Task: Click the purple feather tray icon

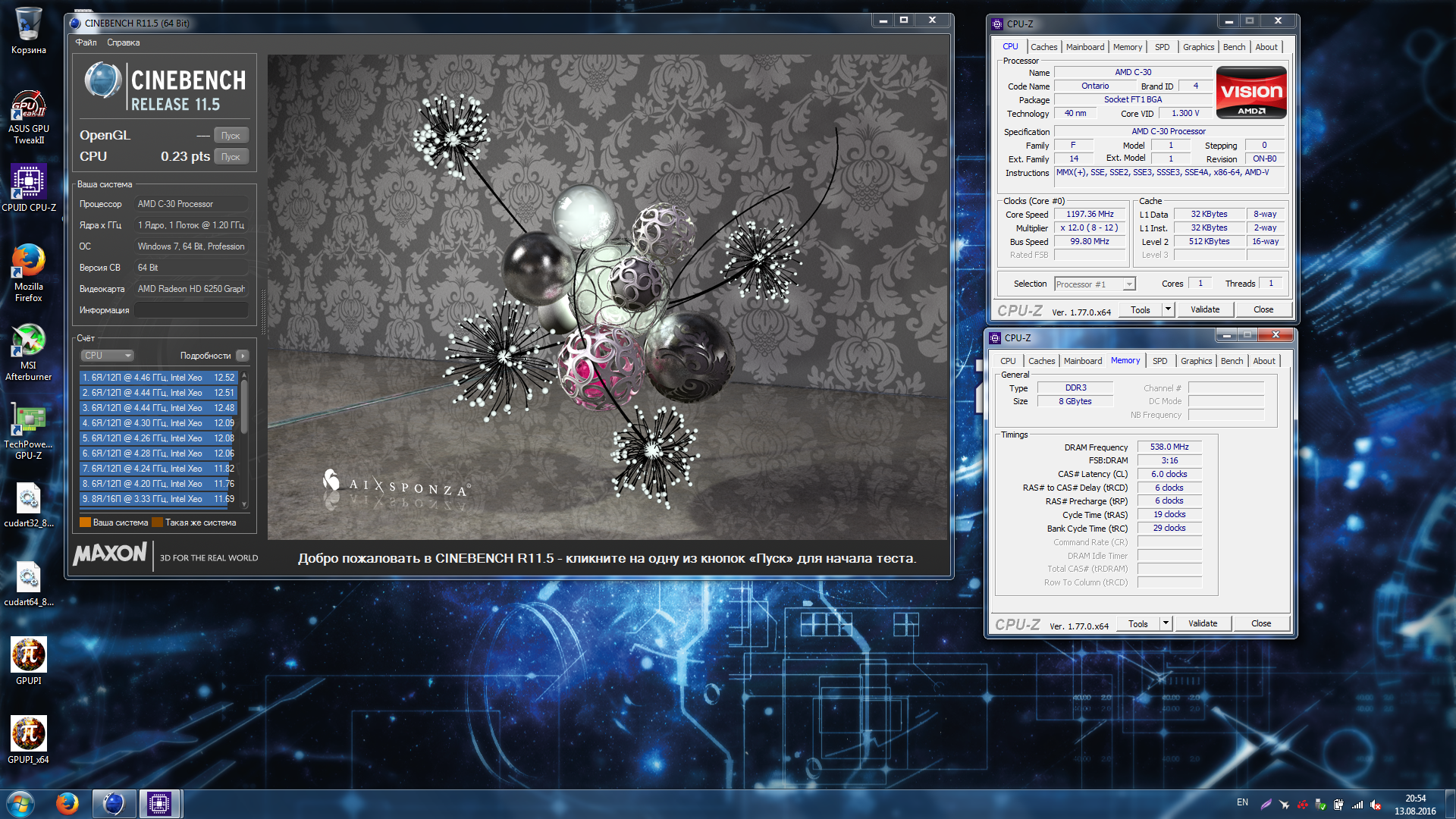Action: coord(1266,805)
